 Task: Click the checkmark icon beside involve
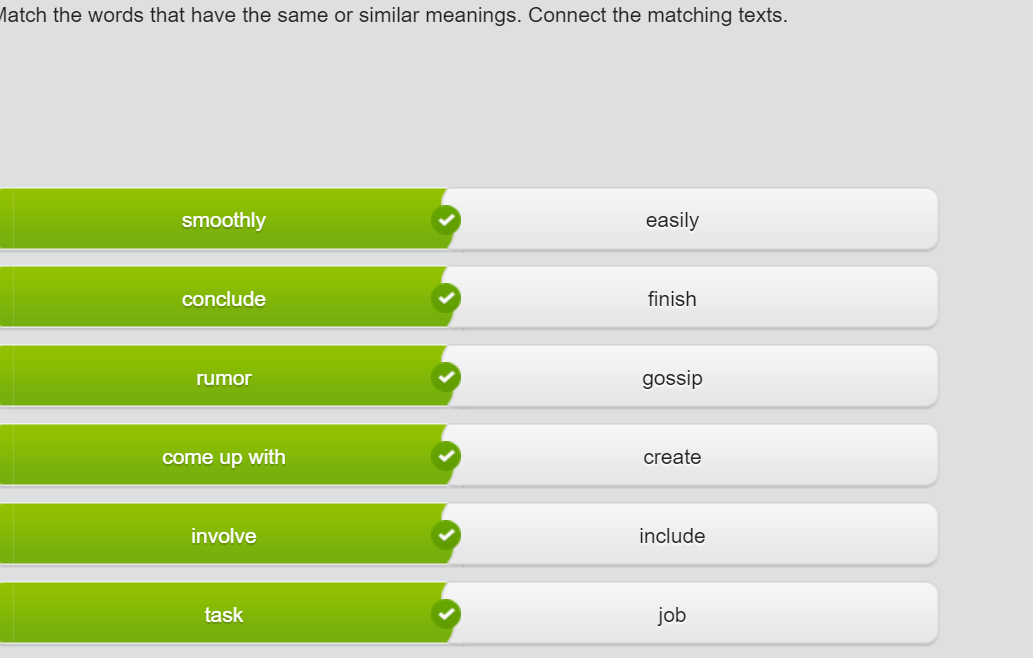pos(446,535)
